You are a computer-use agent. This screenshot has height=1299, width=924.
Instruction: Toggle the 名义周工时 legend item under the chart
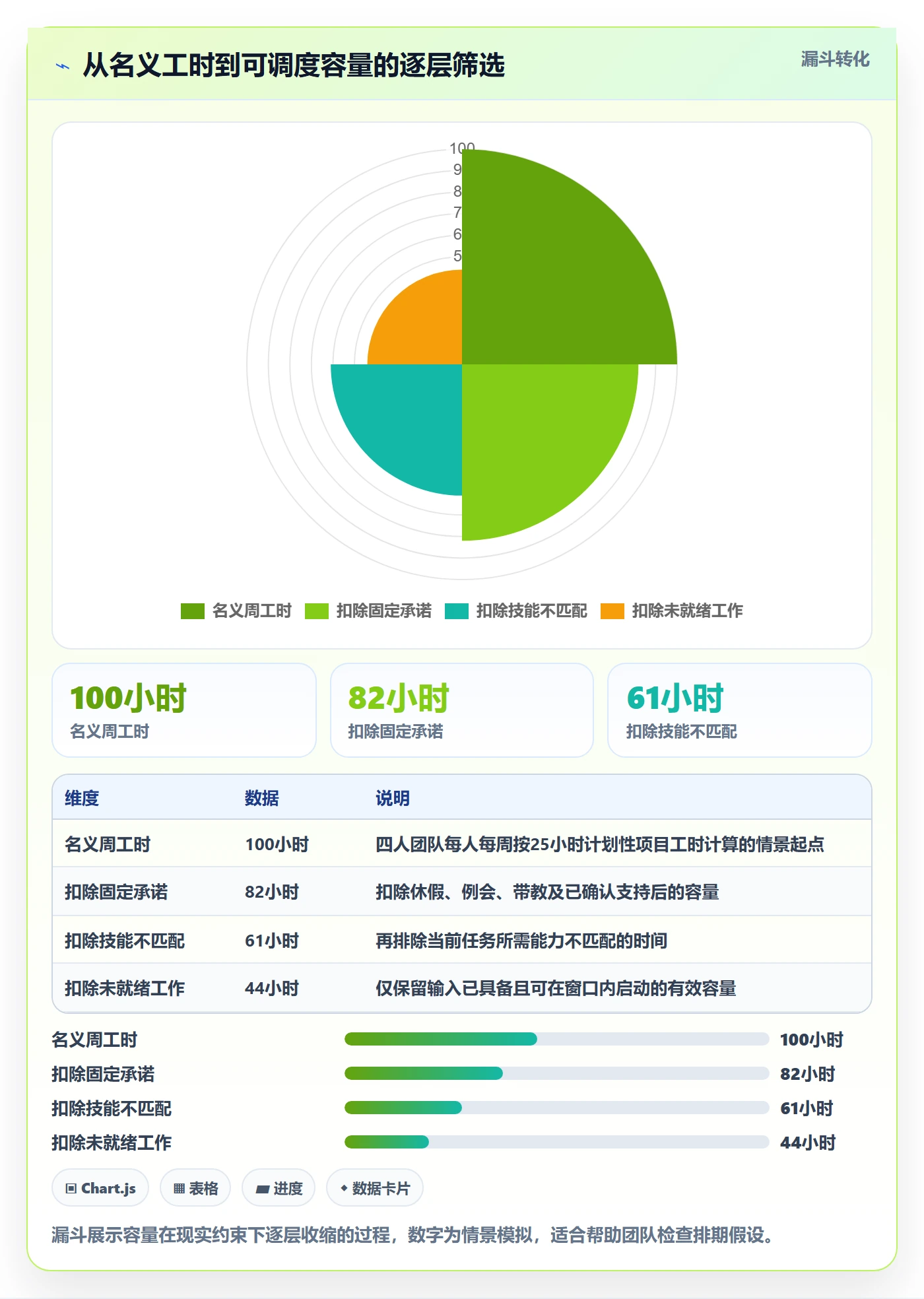[x=236, y=611]
